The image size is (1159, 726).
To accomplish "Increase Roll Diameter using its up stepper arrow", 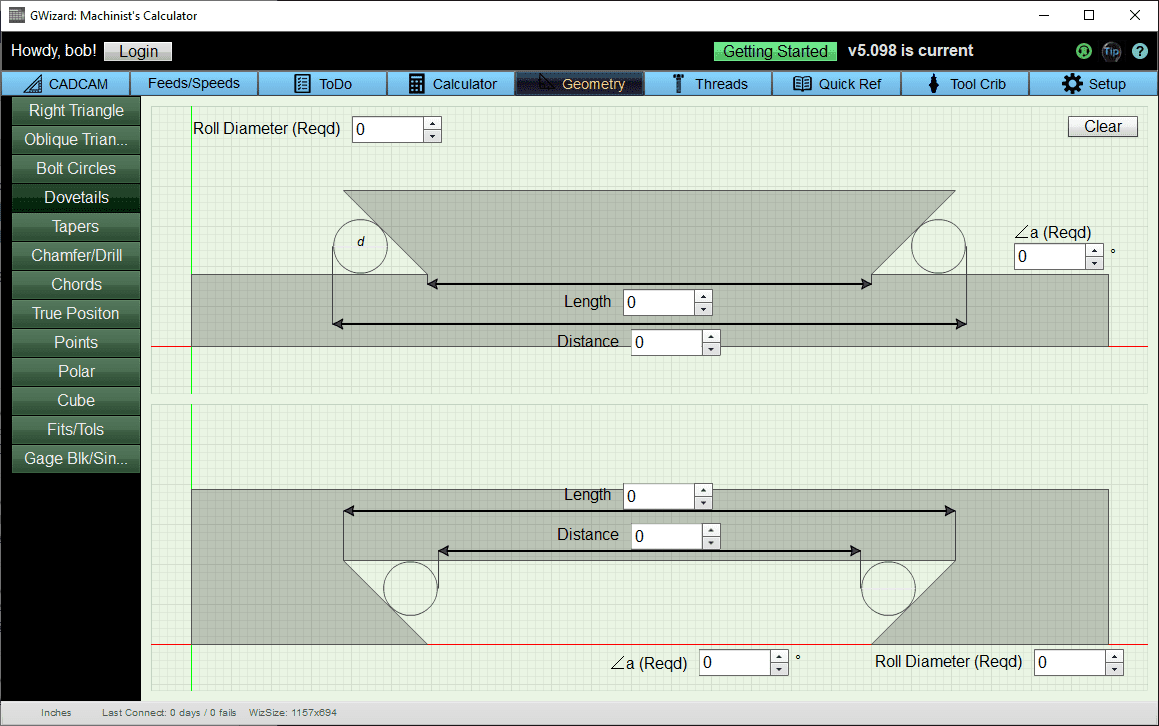I will coord(431,124).
